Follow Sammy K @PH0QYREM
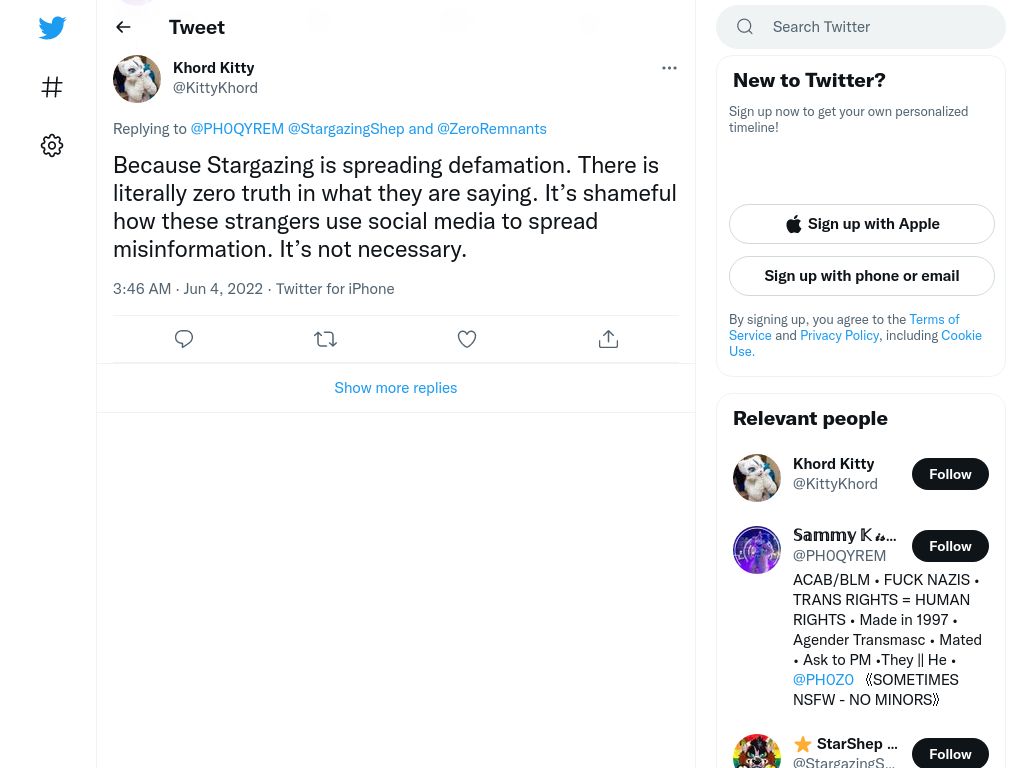Image resolution: width=1024 pixels, height=768 pixels. point(950,546)
